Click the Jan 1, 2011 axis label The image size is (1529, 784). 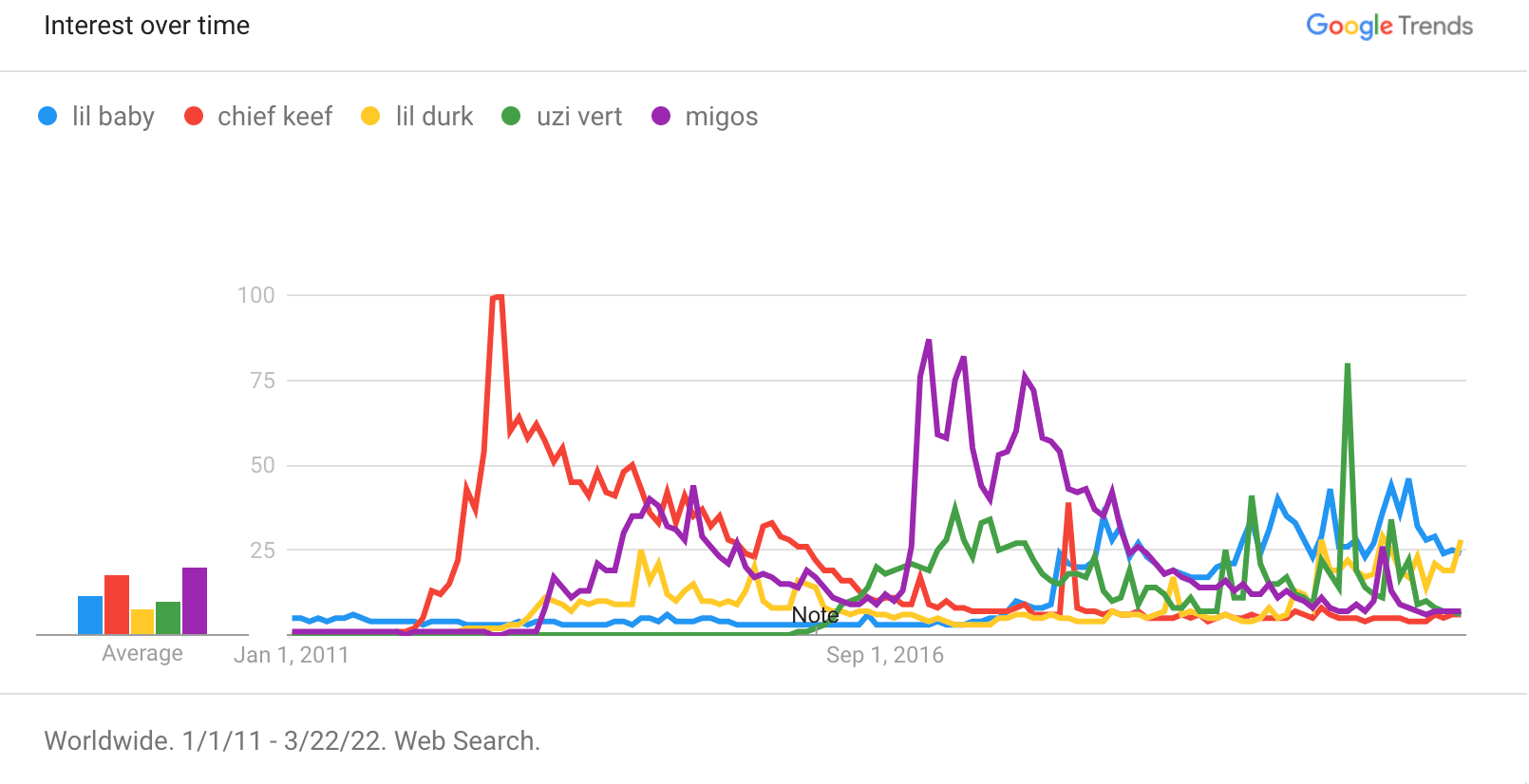coord(292,655)
